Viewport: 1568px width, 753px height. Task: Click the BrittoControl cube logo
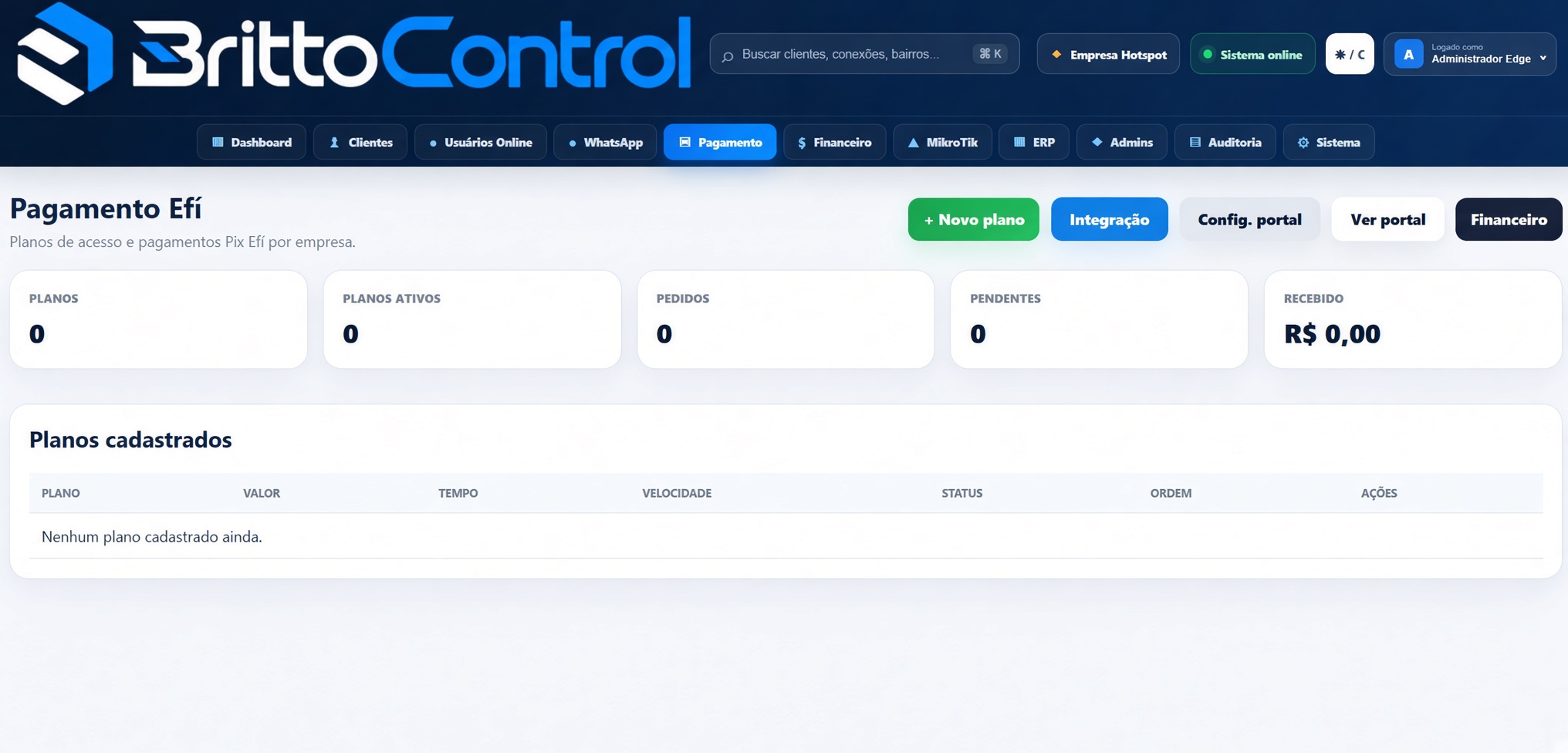click(x=65, y=53)
